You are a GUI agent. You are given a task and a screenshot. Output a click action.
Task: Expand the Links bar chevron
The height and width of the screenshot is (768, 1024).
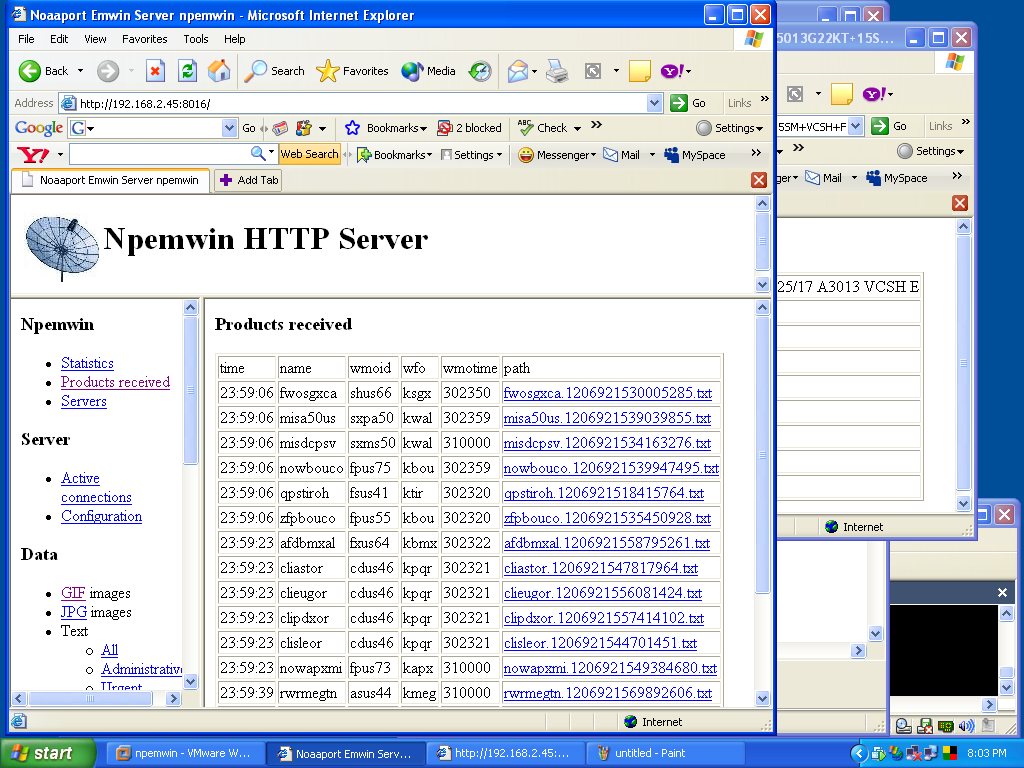[765, 99]
